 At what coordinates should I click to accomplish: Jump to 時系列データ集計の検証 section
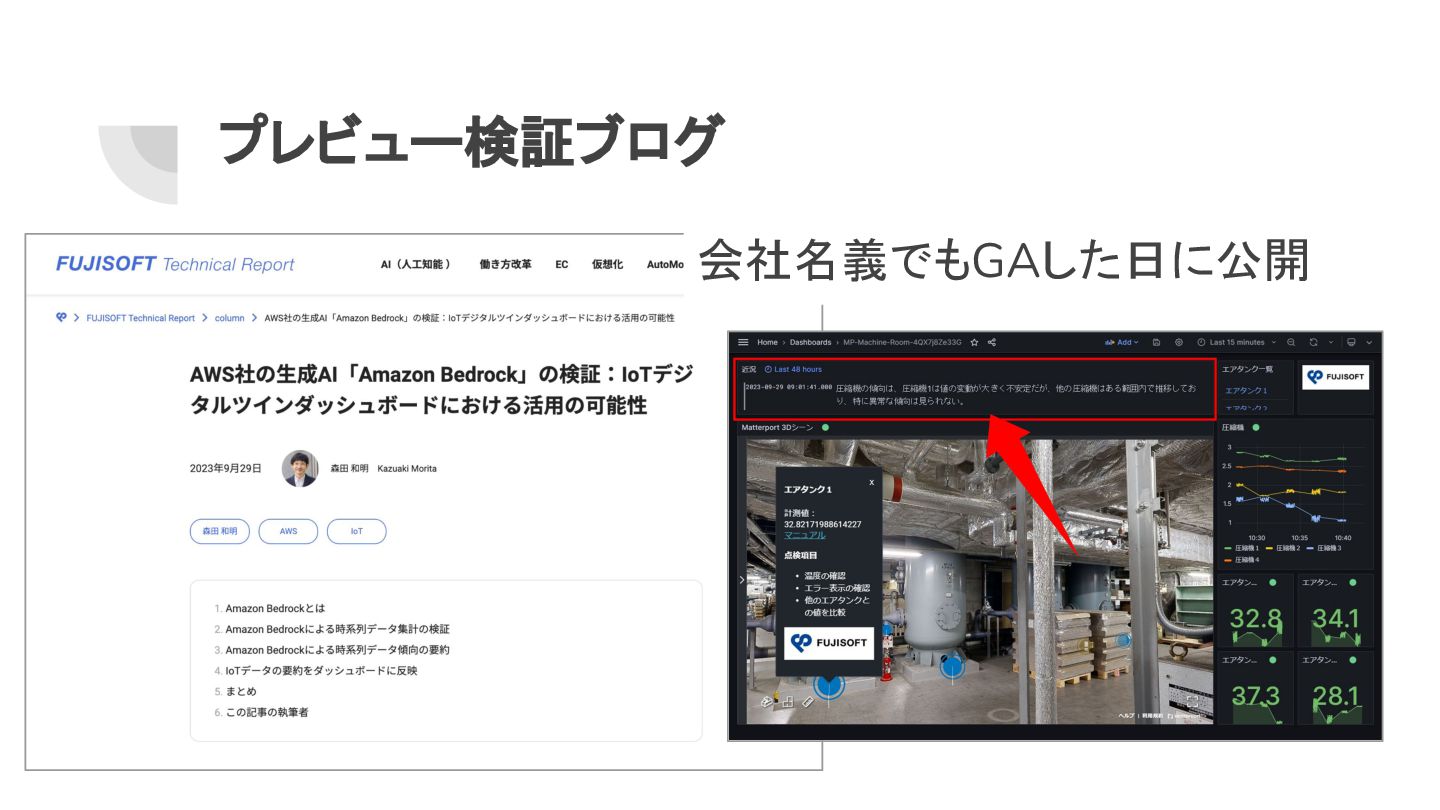[x=337, y=629]
